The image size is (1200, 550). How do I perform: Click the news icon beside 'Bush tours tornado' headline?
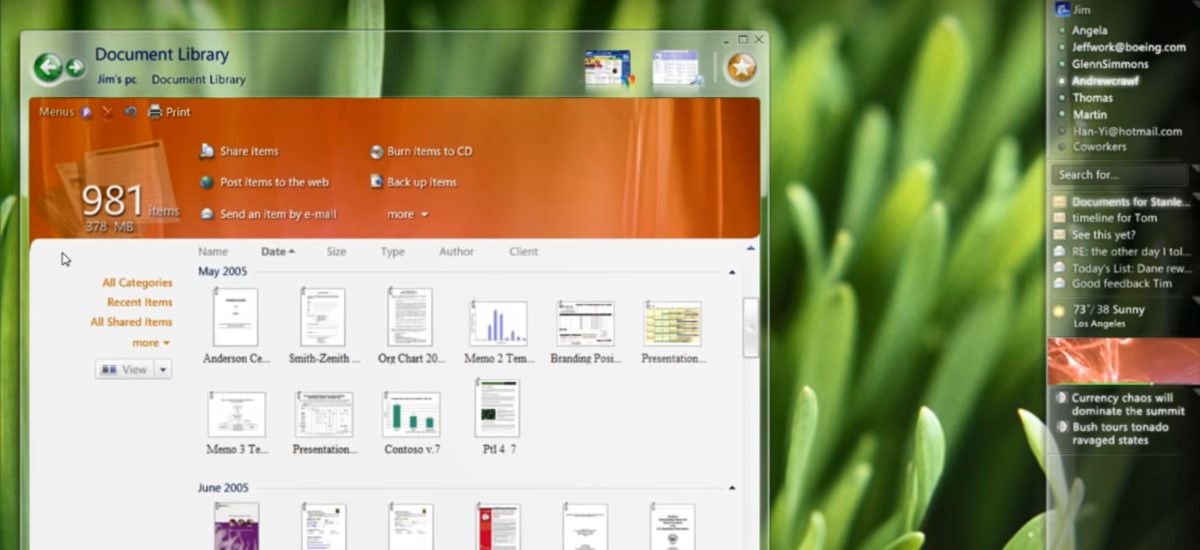coord(1061,427)
